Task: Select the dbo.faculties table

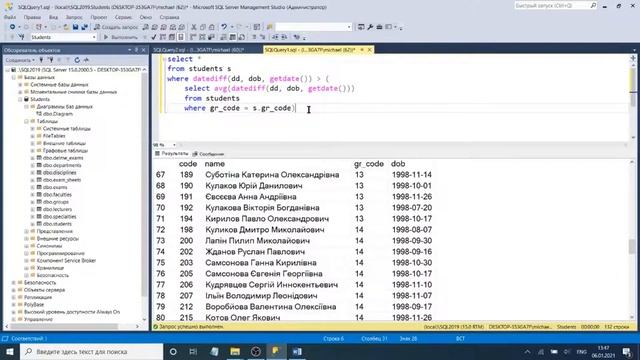Action: pos(57,195)
